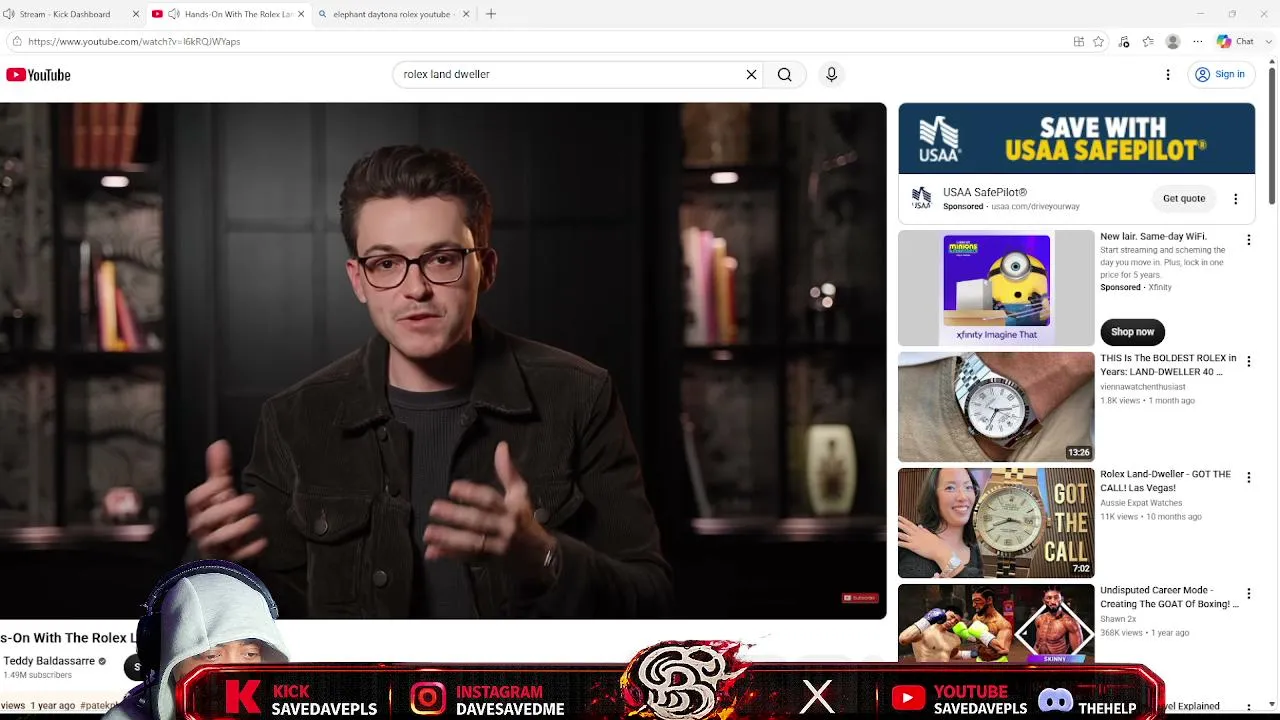Click the usaa.com/driveyourway link
The width and height of the screenshot is (1280, 720).
[1035, 207]
